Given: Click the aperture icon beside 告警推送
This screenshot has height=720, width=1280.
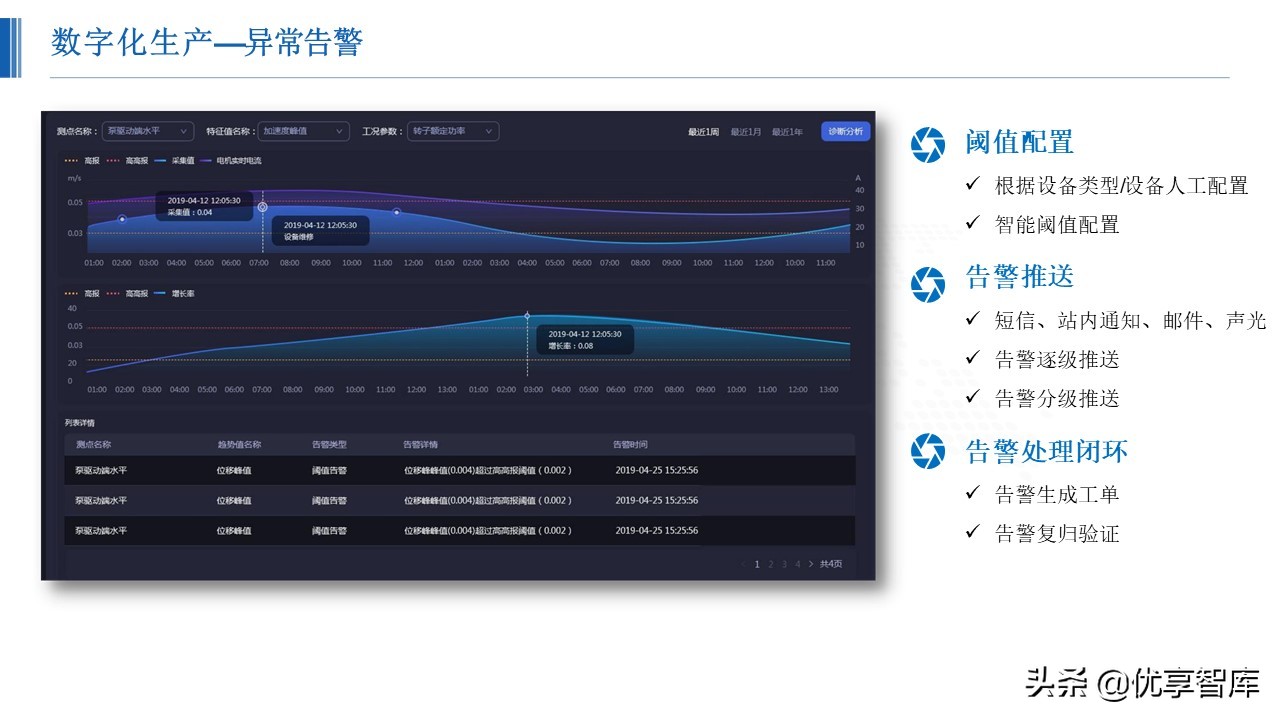Looking at the screenshot, I should (x=927, y=286).
